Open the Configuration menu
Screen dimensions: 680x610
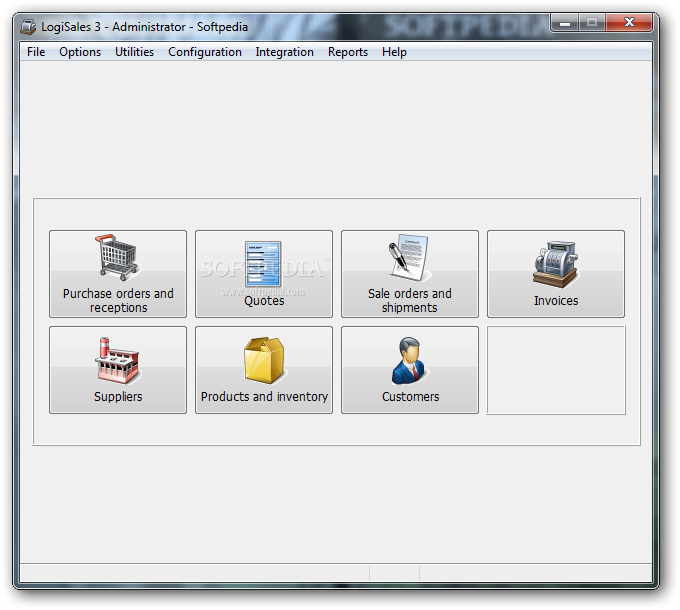[205, 52]
